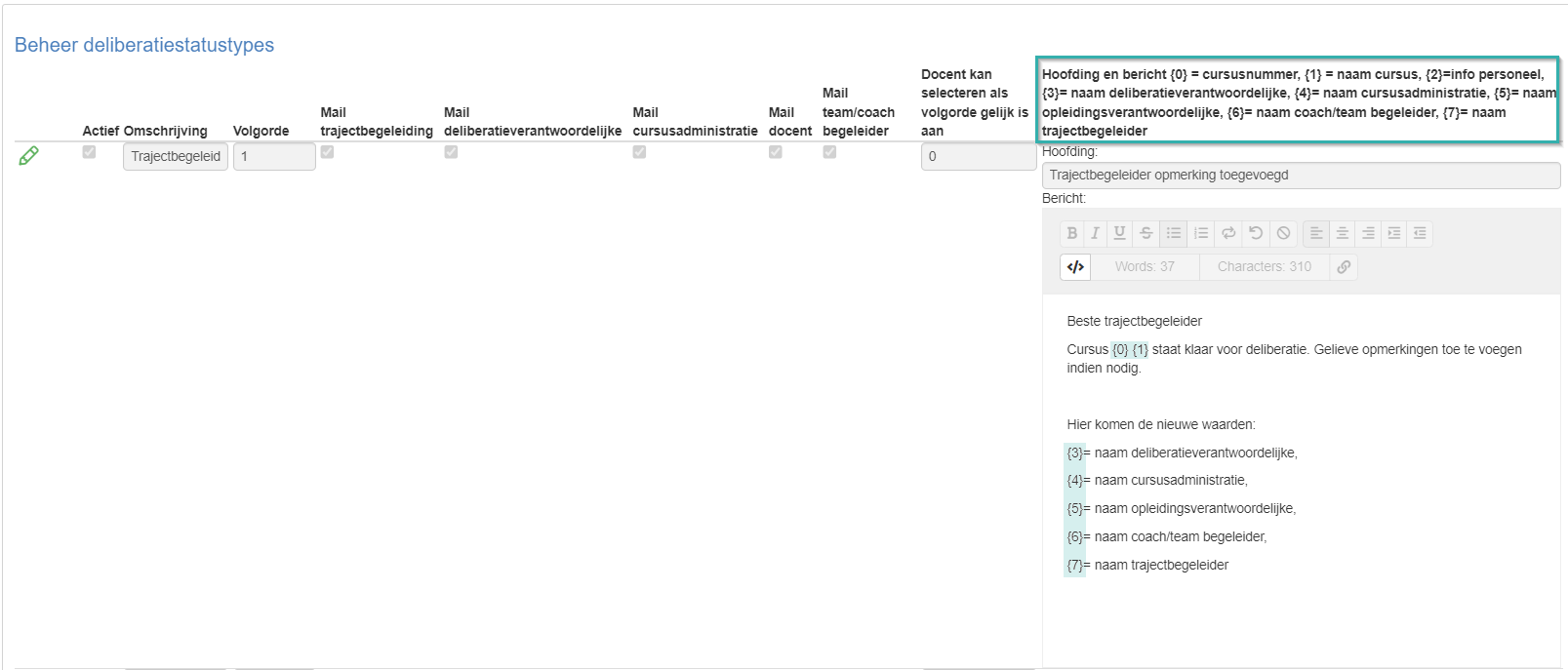Click the 'Hoofding en bericht' placeholder legend header
The width and height of the screenshot is (1568, 670).
click(x=1299, y=102)
